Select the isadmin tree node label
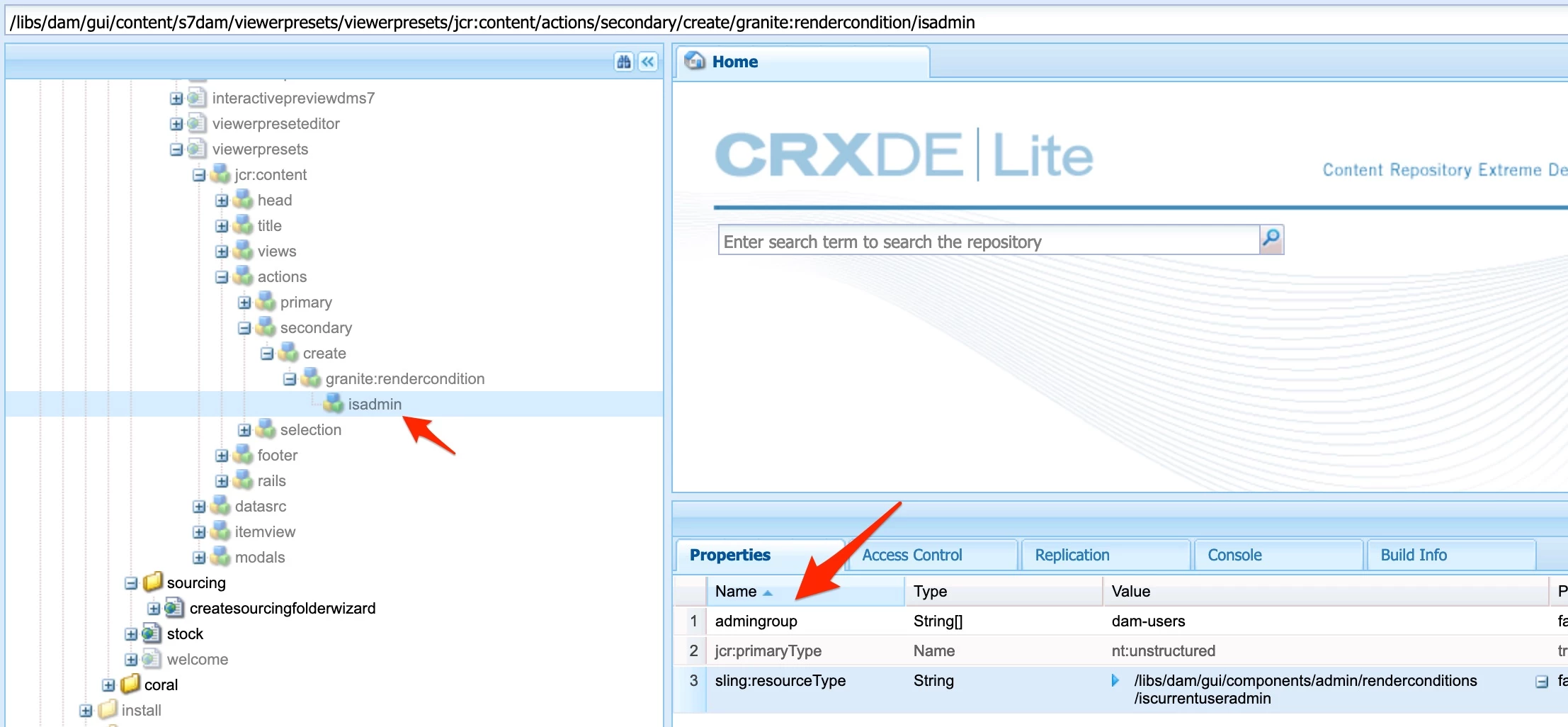The height and width of the screenshot is (727, 1568). [x=375, y=404]
